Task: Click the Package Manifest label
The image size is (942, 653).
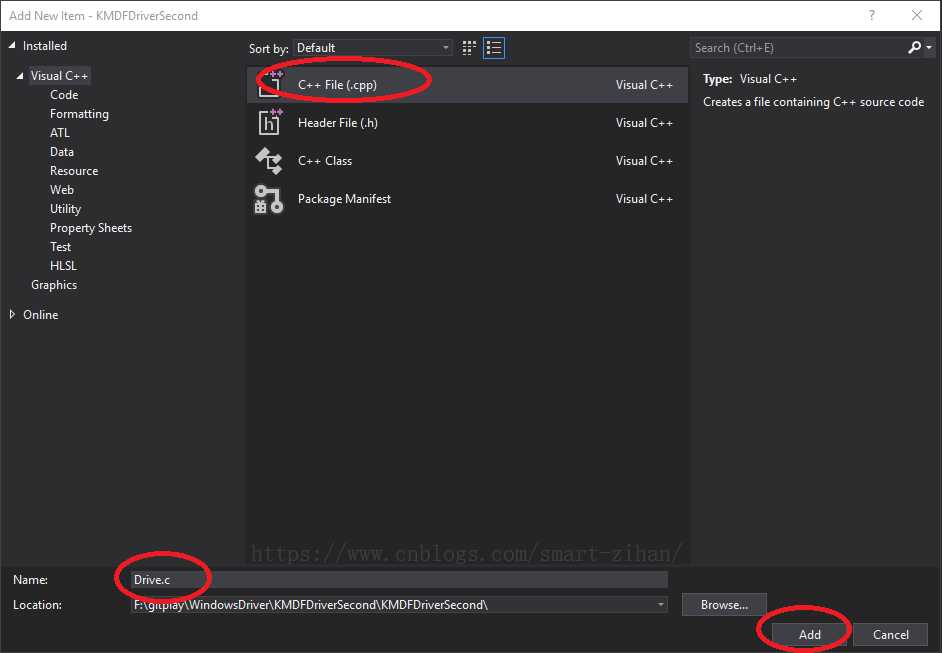Action: pyautogui.click(x=344, y=199)
